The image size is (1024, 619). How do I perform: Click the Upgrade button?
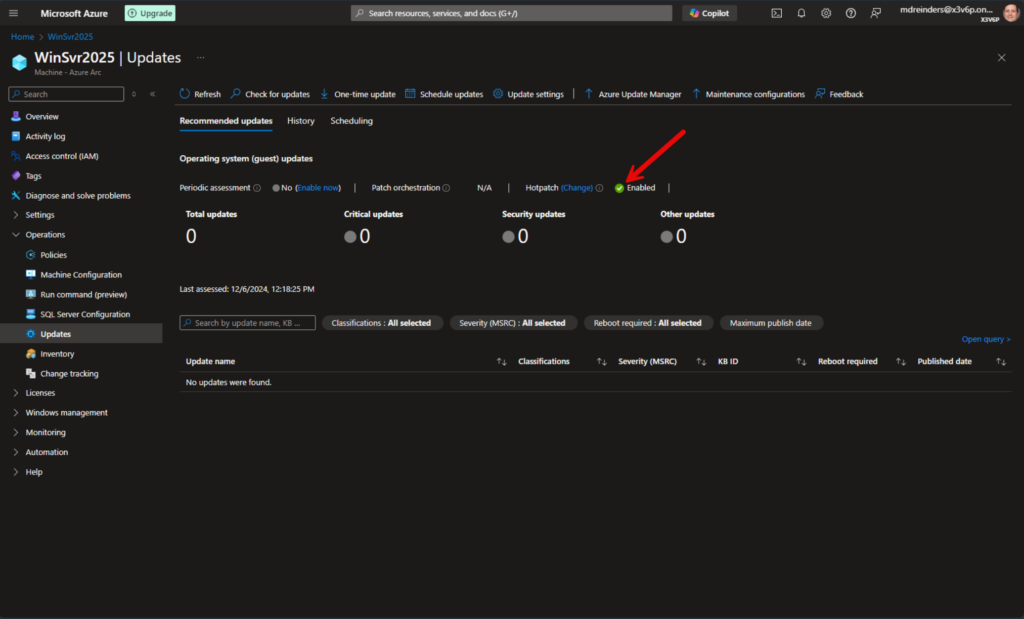(150, 13)
